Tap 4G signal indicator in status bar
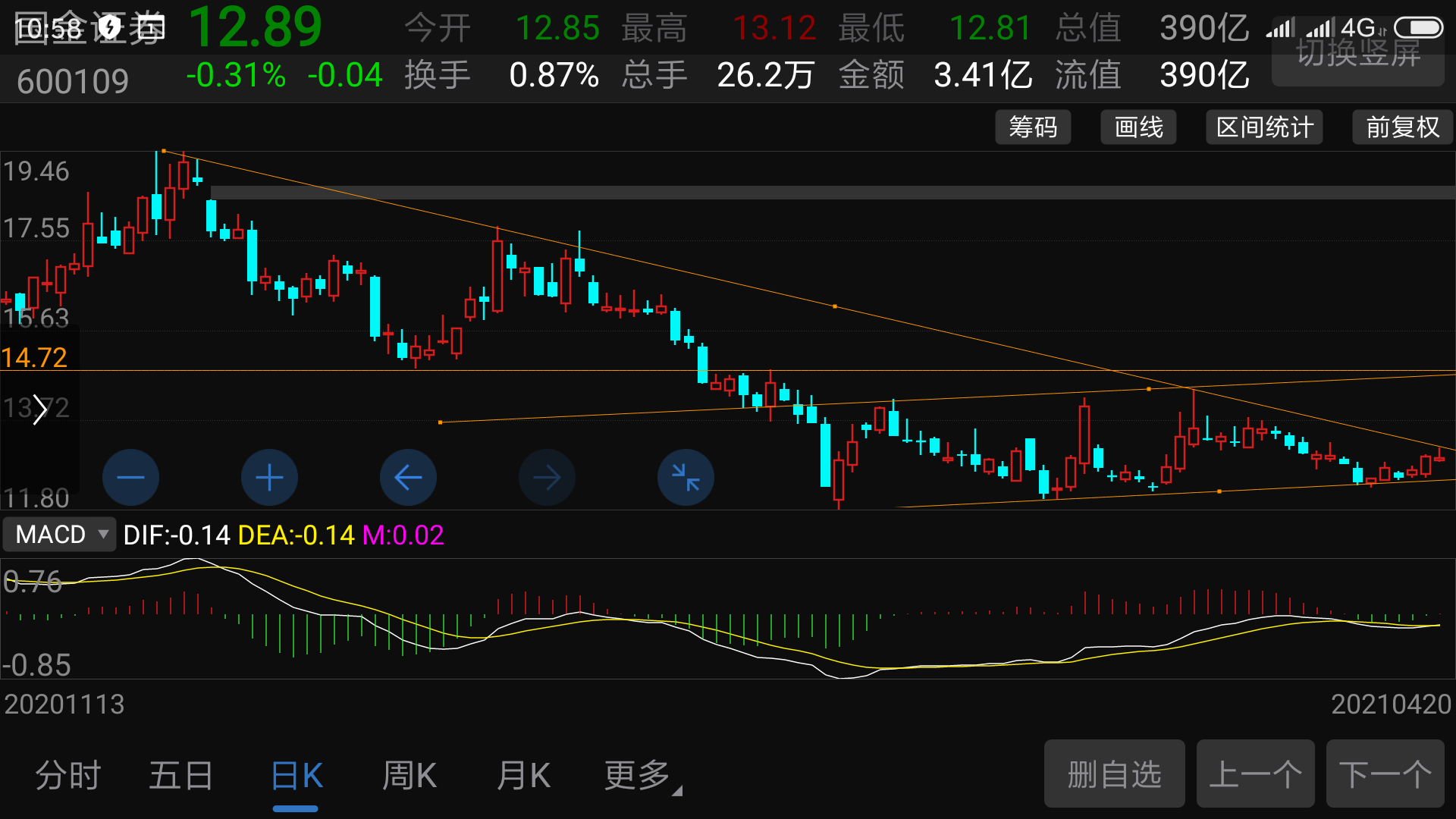Screen dimensions: 1456x819 [x=1358, y=28]
